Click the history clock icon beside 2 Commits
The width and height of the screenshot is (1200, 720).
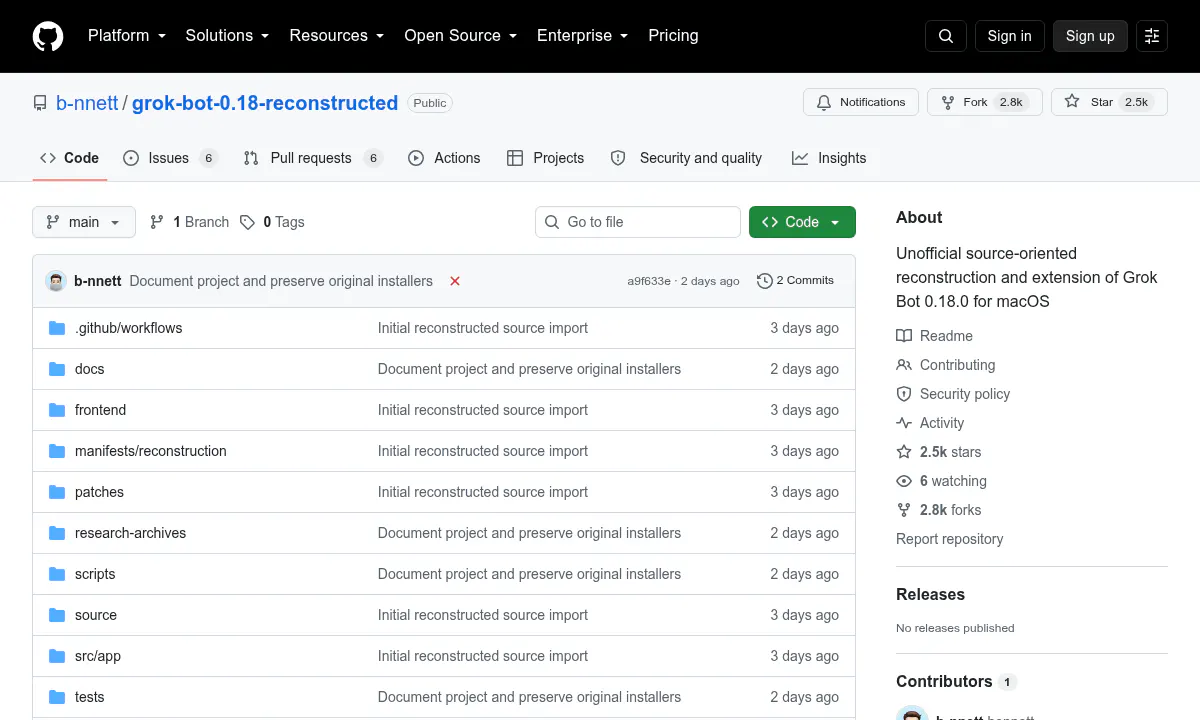point(765,281)
